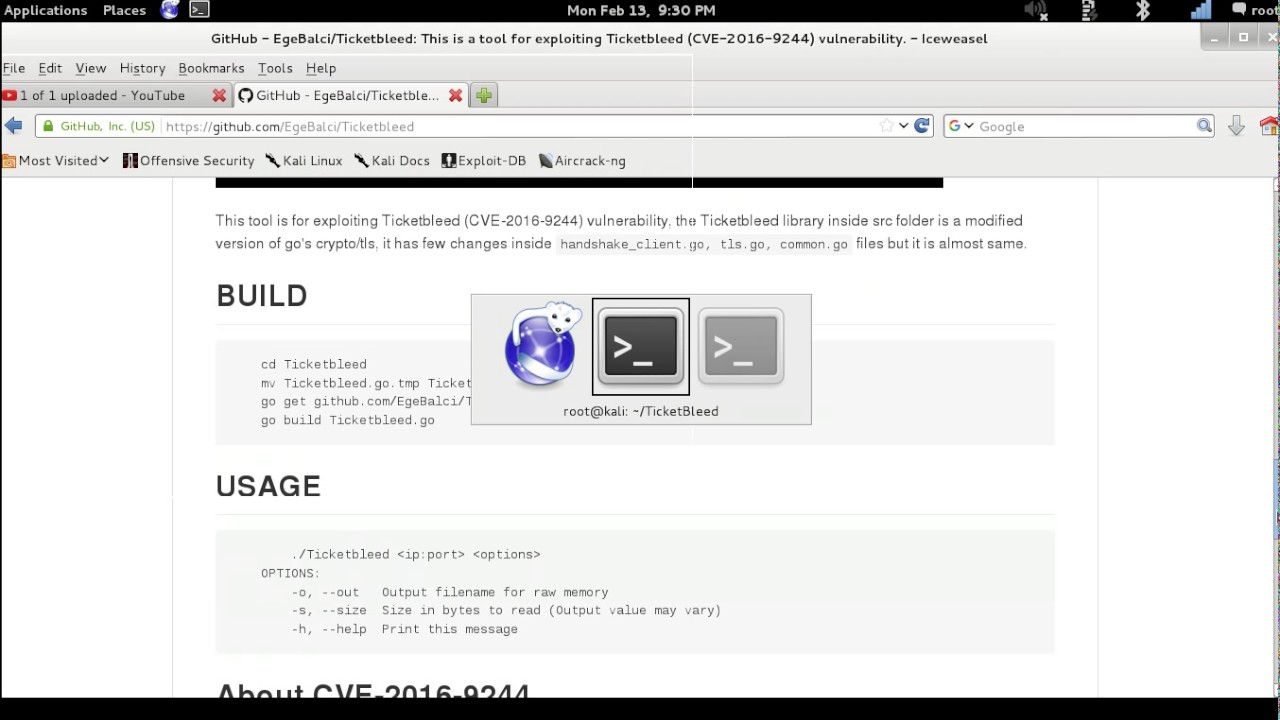This screenshot has width=1280, height=720.
Task: Open the Kali Docs bookmark
Action: click(x=392, y=160)
